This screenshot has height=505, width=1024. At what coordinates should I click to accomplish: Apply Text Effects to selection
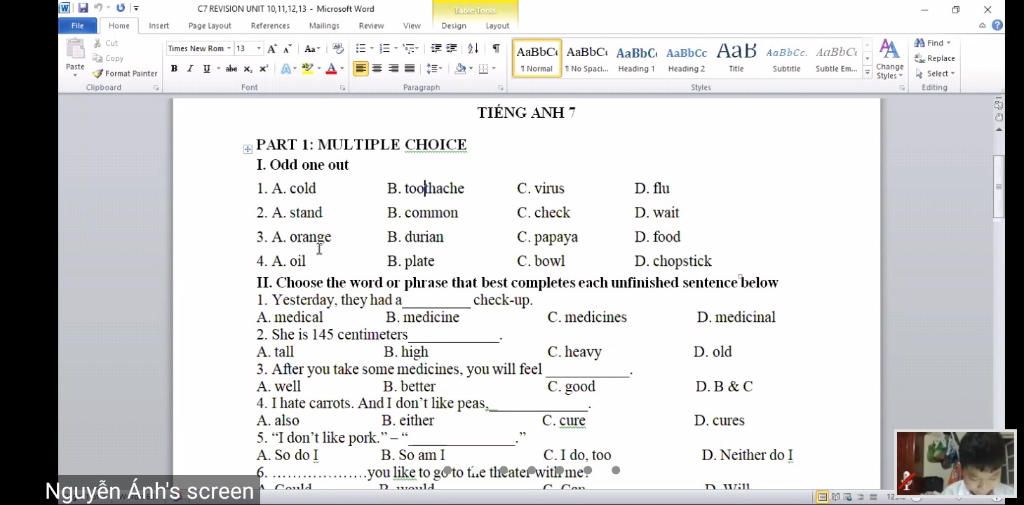[x=285, y=69]
